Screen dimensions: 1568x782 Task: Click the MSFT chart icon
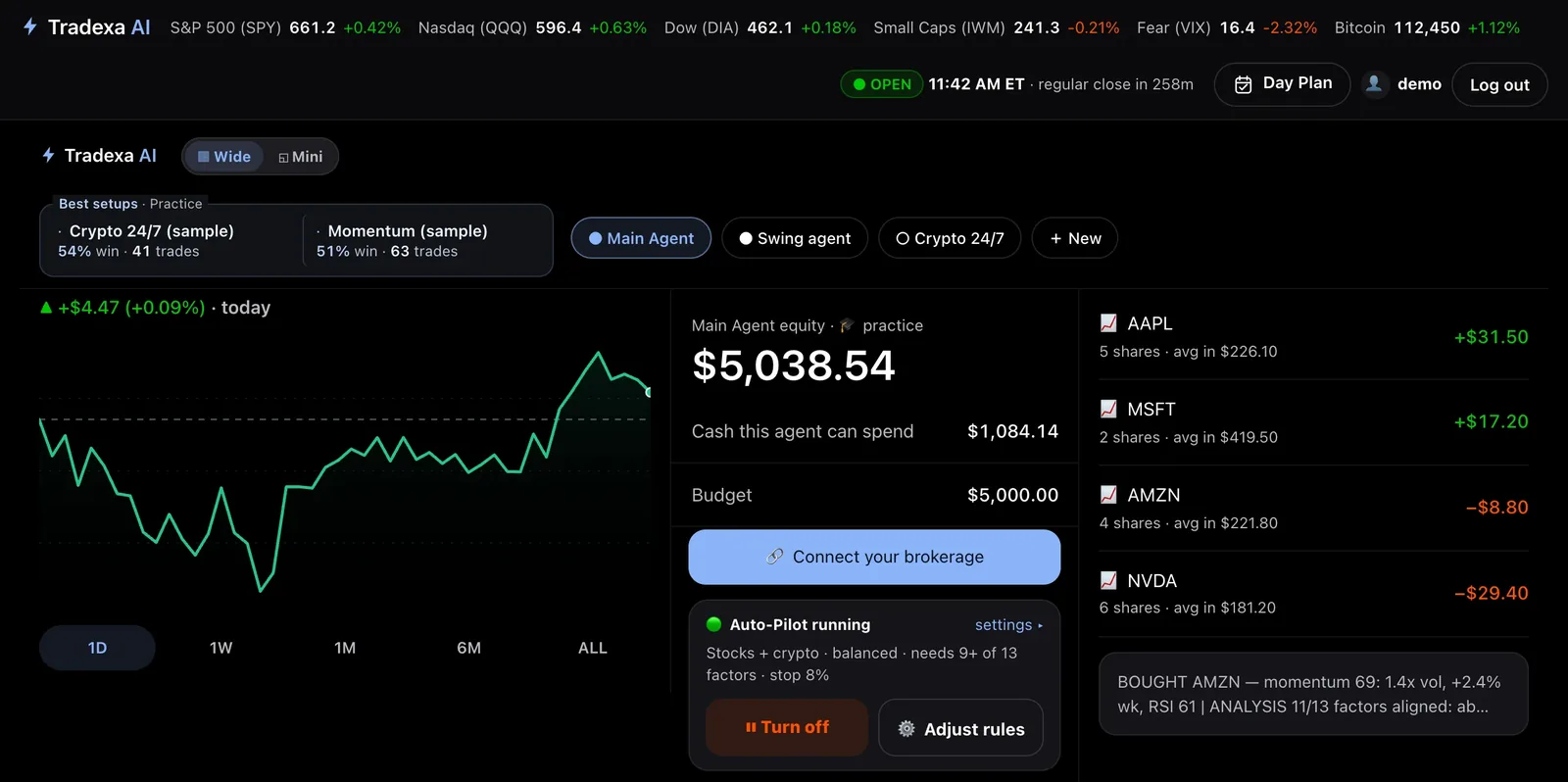pyautogui.click(x=1108, y=409)
